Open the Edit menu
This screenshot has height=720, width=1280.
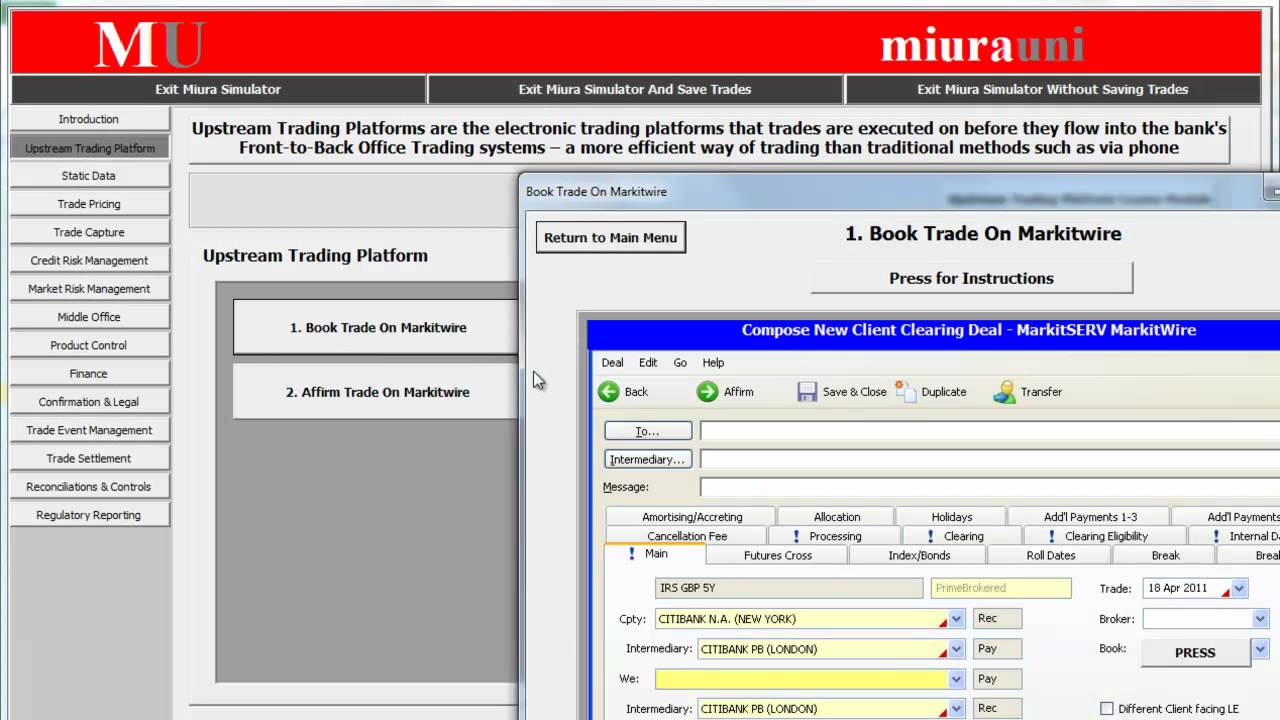[648, 363]
